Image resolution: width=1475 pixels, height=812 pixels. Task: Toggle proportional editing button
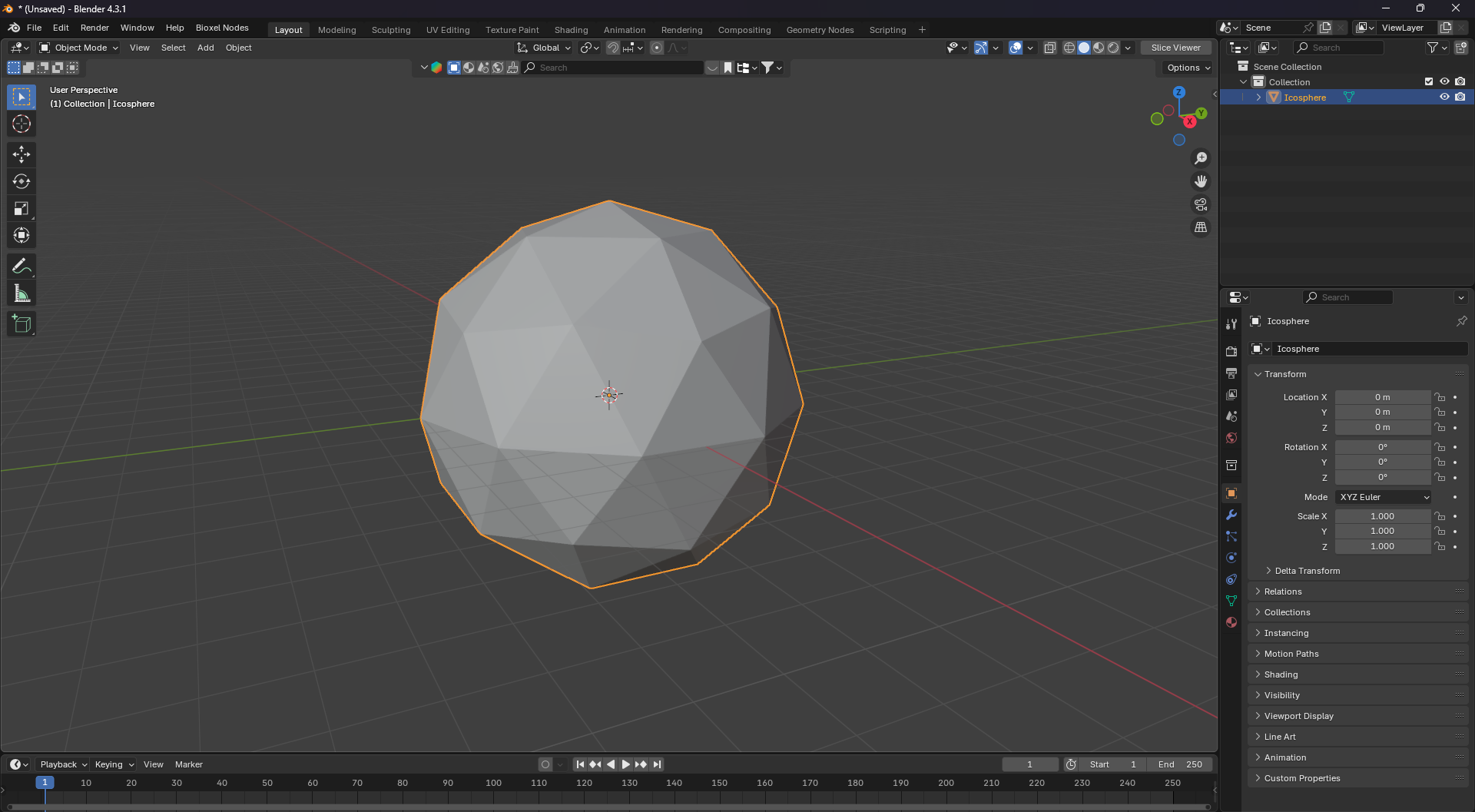[657, 48]
